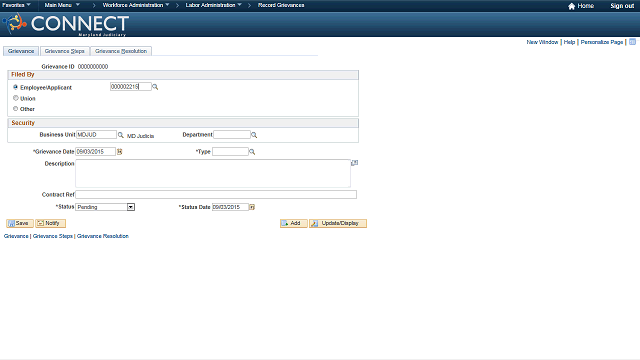Click the Home house icon
This screenshot has height=360, width=640.
coord(571,6)
